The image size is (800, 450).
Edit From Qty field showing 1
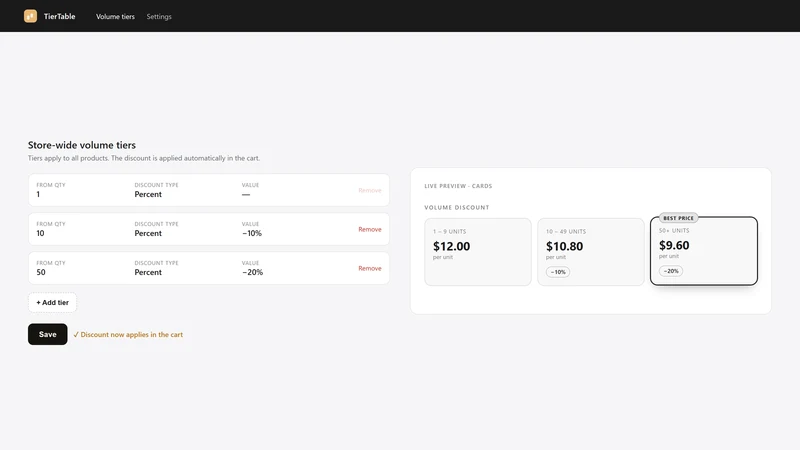tap(38, 194)
